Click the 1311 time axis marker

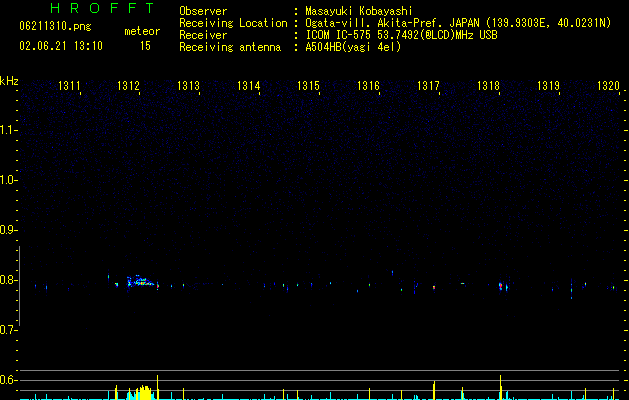69,85
